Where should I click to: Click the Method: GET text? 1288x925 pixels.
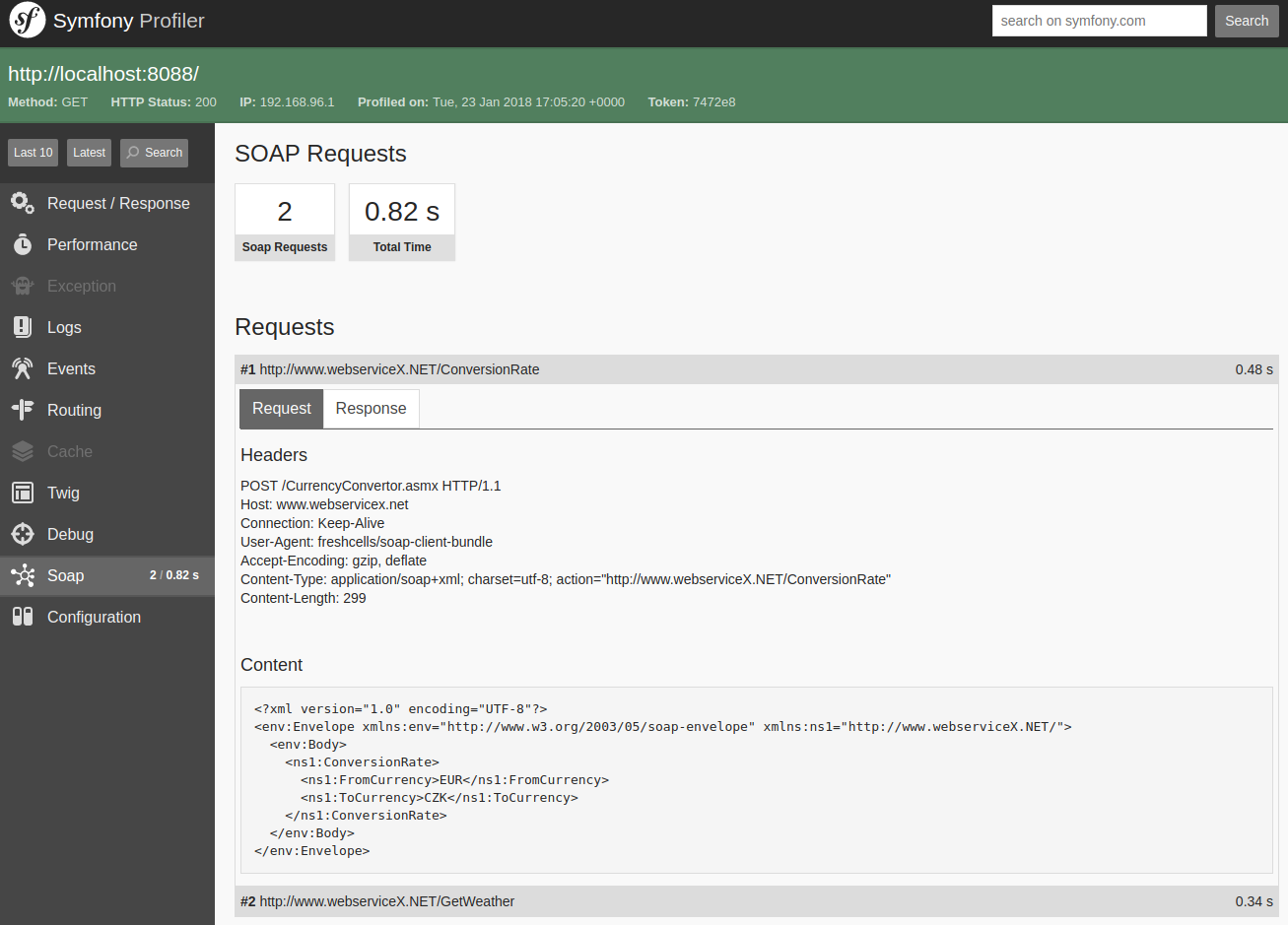(x=47, y=102)
